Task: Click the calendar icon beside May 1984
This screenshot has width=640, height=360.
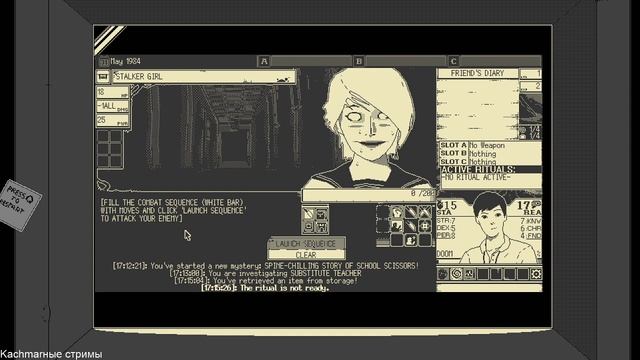Action: 104,62
